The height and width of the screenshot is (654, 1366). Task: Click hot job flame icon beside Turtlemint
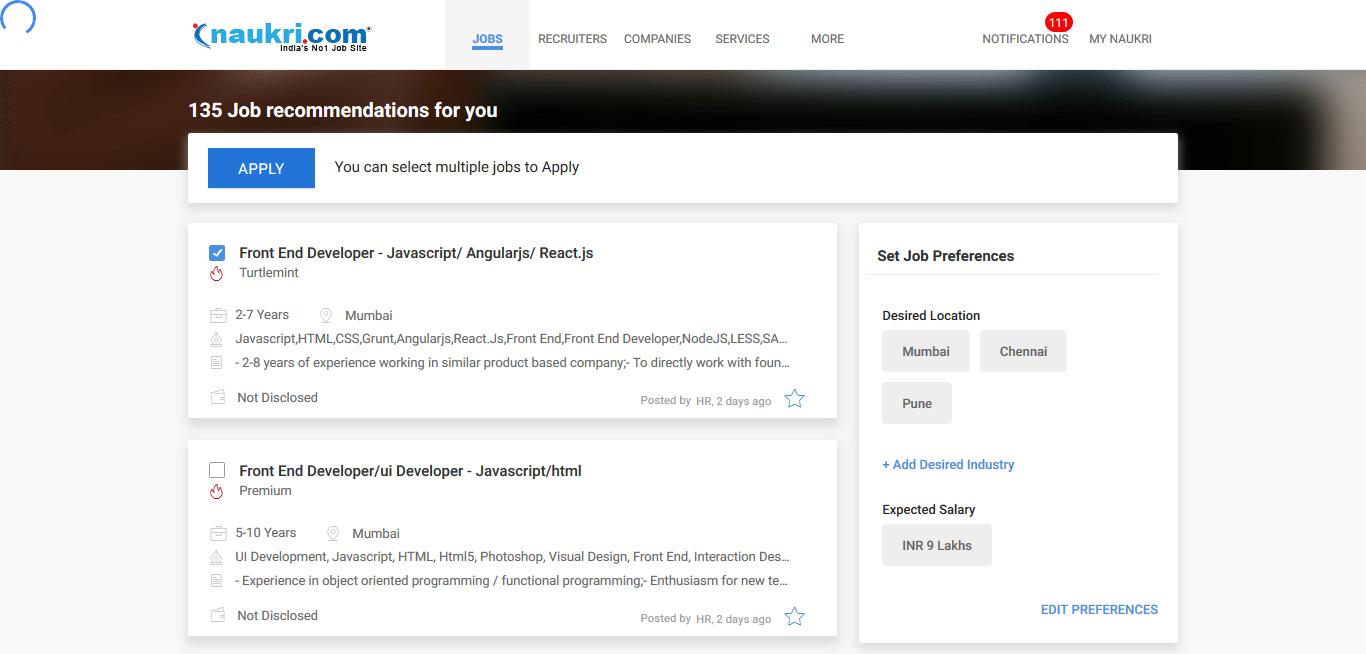[x=216, y=273]
